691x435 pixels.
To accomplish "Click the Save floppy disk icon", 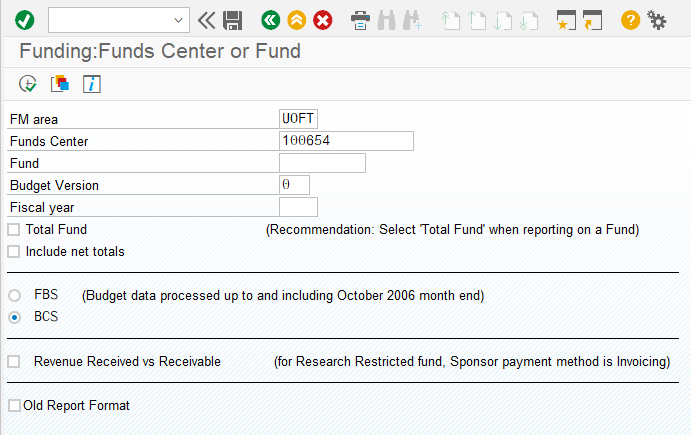I will 232,20.
